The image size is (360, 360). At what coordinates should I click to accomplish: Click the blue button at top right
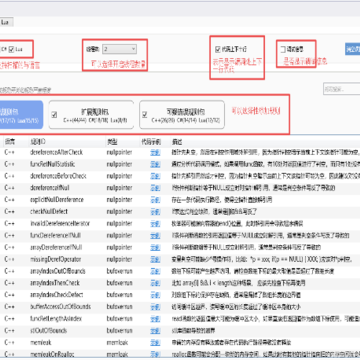[353, 49]
